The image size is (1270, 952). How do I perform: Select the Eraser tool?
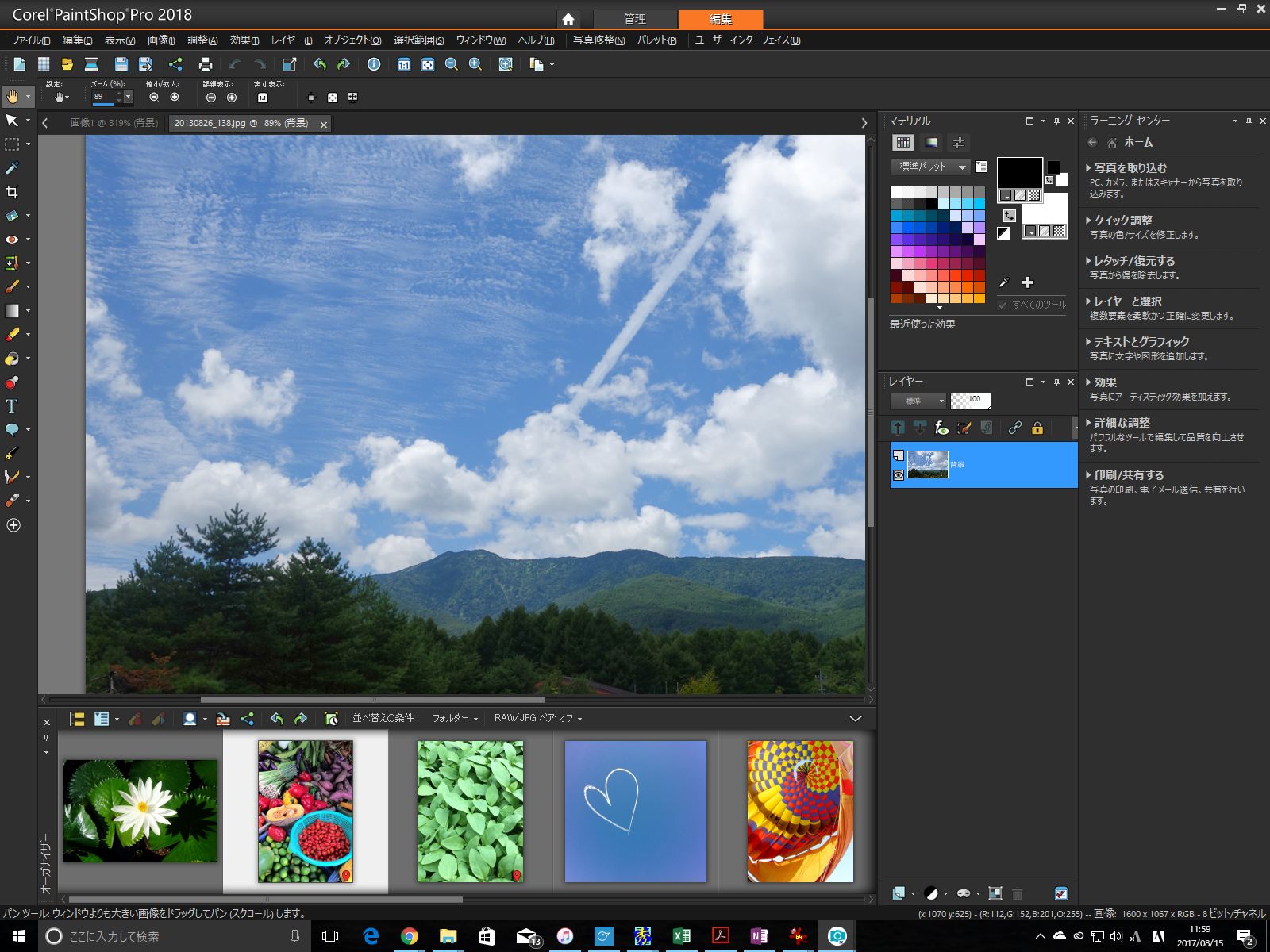[x=12, y=334]
